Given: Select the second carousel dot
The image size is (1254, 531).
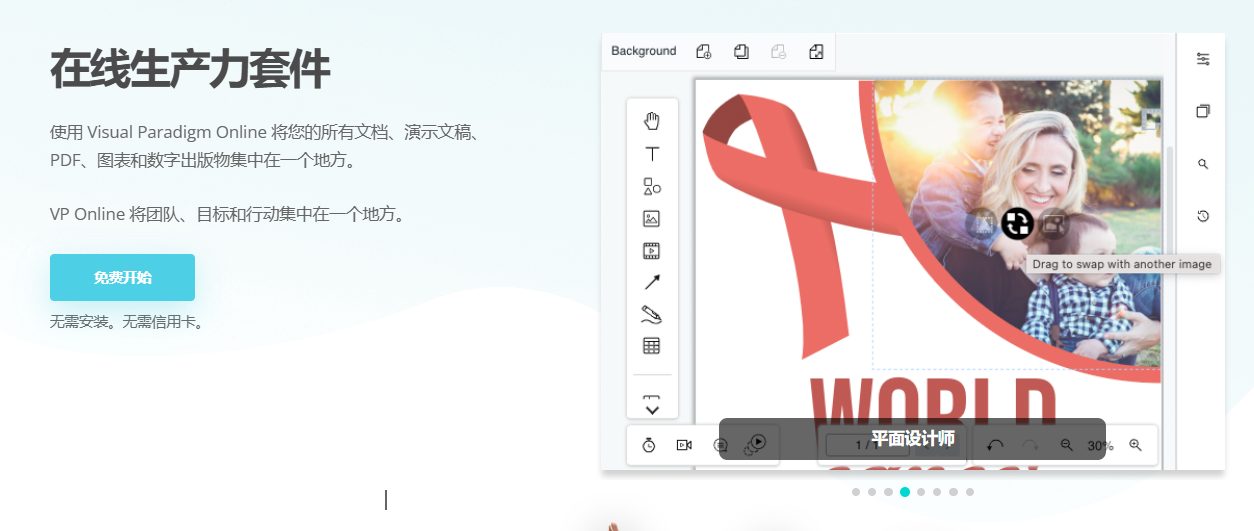Looking at the screenshot, I should pyautogui.click(x=872, y=492).
